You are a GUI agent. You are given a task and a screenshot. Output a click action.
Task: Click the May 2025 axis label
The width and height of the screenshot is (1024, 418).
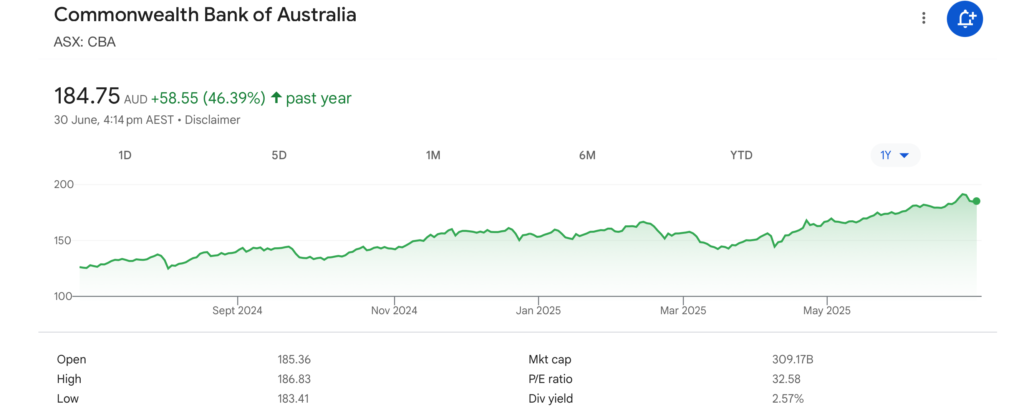click(x=827, y=310)
